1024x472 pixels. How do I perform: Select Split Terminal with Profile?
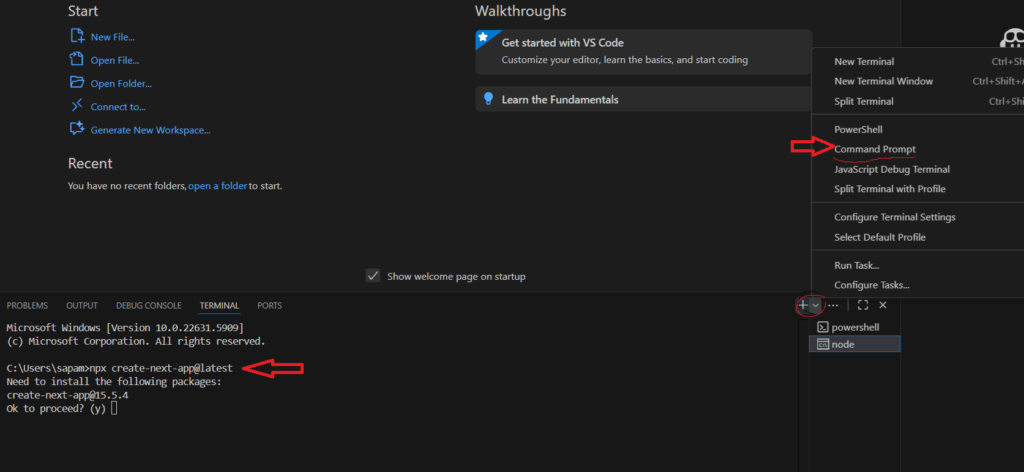point(889,189)
